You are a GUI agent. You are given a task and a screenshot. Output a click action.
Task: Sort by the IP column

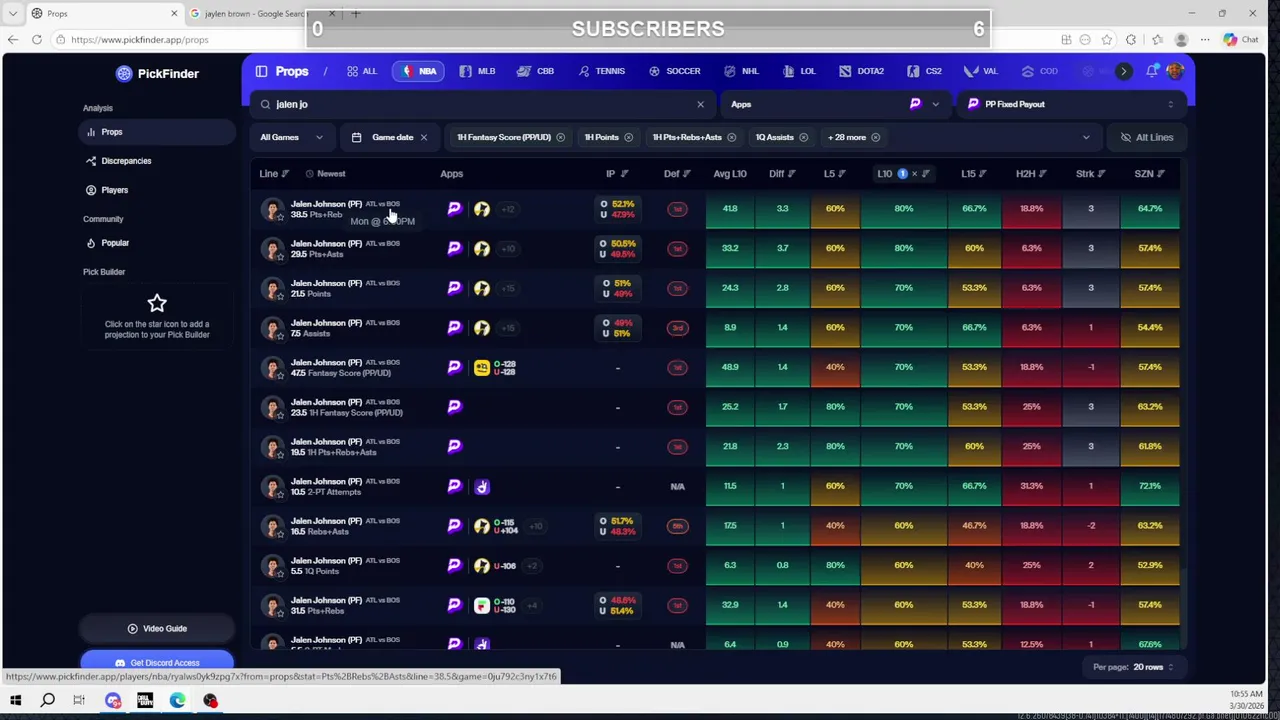[x=616, y=174]
